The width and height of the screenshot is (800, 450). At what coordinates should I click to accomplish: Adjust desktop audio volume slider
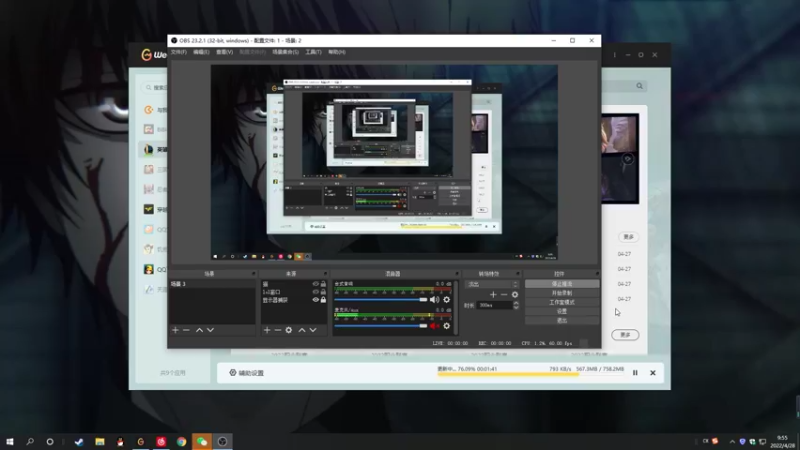(x=381, y=299)
